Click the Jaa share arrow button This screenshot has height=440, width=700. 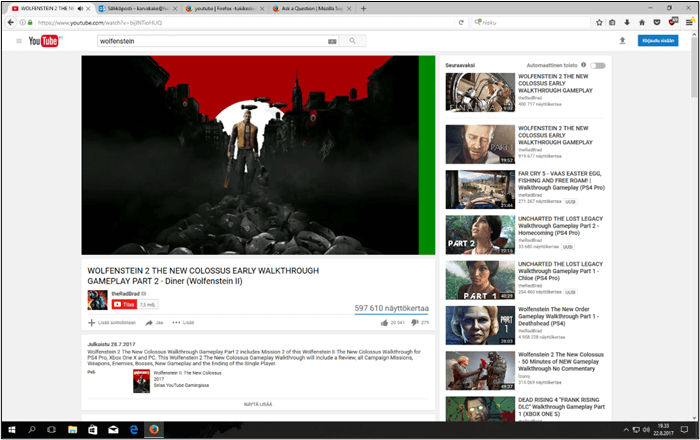154,323
